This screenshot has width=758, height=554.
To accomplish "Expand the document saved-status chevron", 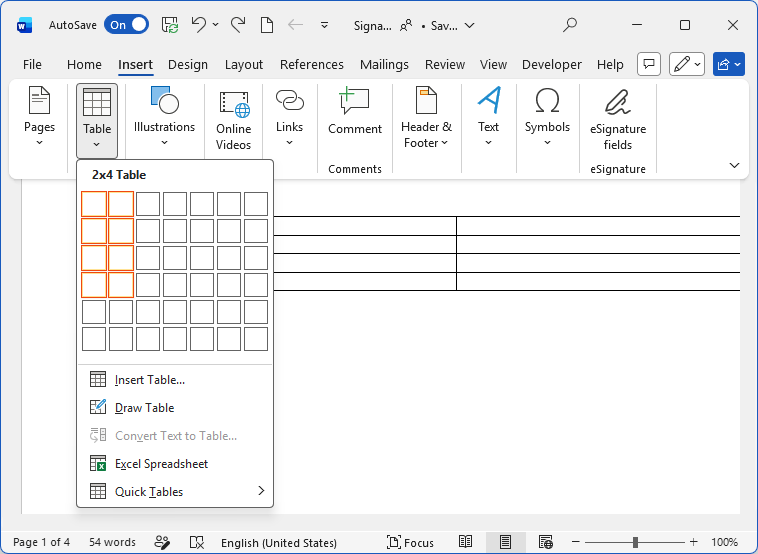I will (x=469, y=25).
